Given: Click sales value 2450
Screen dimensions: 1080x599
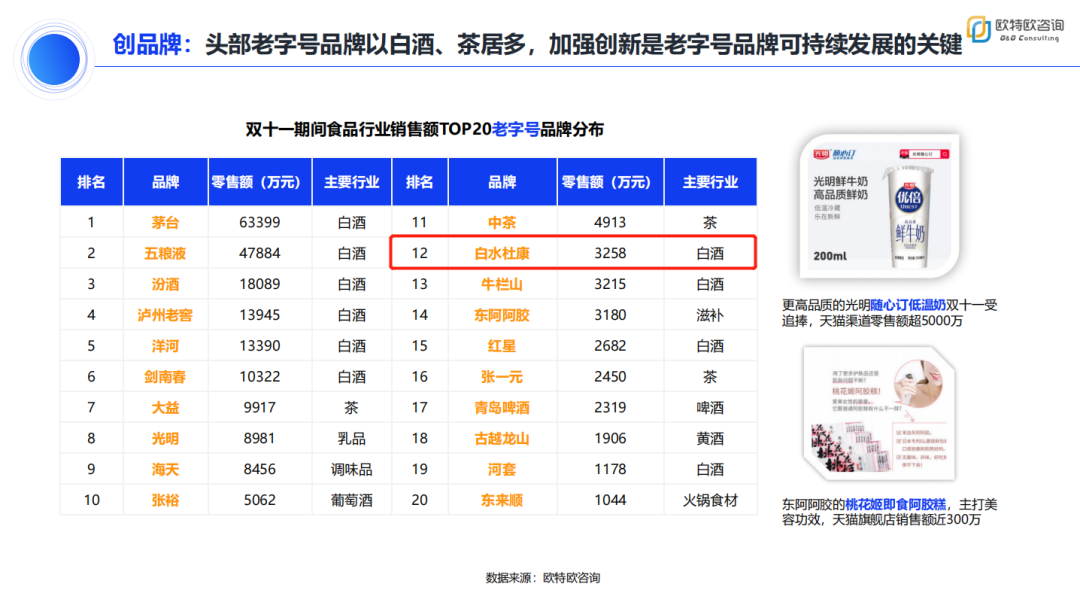Looking at the screenshot, I should pyautogui.click(x=610, y=377).
